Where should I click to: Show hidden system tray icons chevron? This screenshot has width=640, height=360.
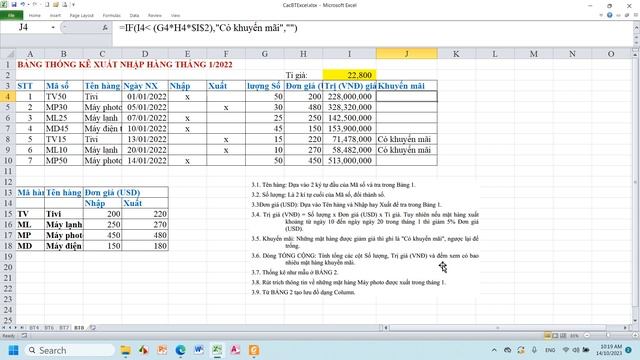click(494, 350)
